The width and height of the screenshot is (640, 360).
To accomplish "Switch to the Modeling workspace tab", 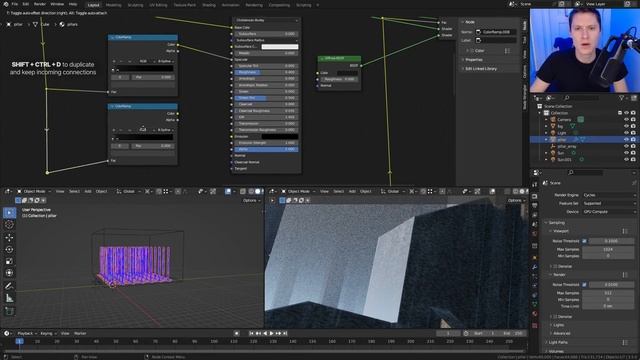I will (113, 5).
